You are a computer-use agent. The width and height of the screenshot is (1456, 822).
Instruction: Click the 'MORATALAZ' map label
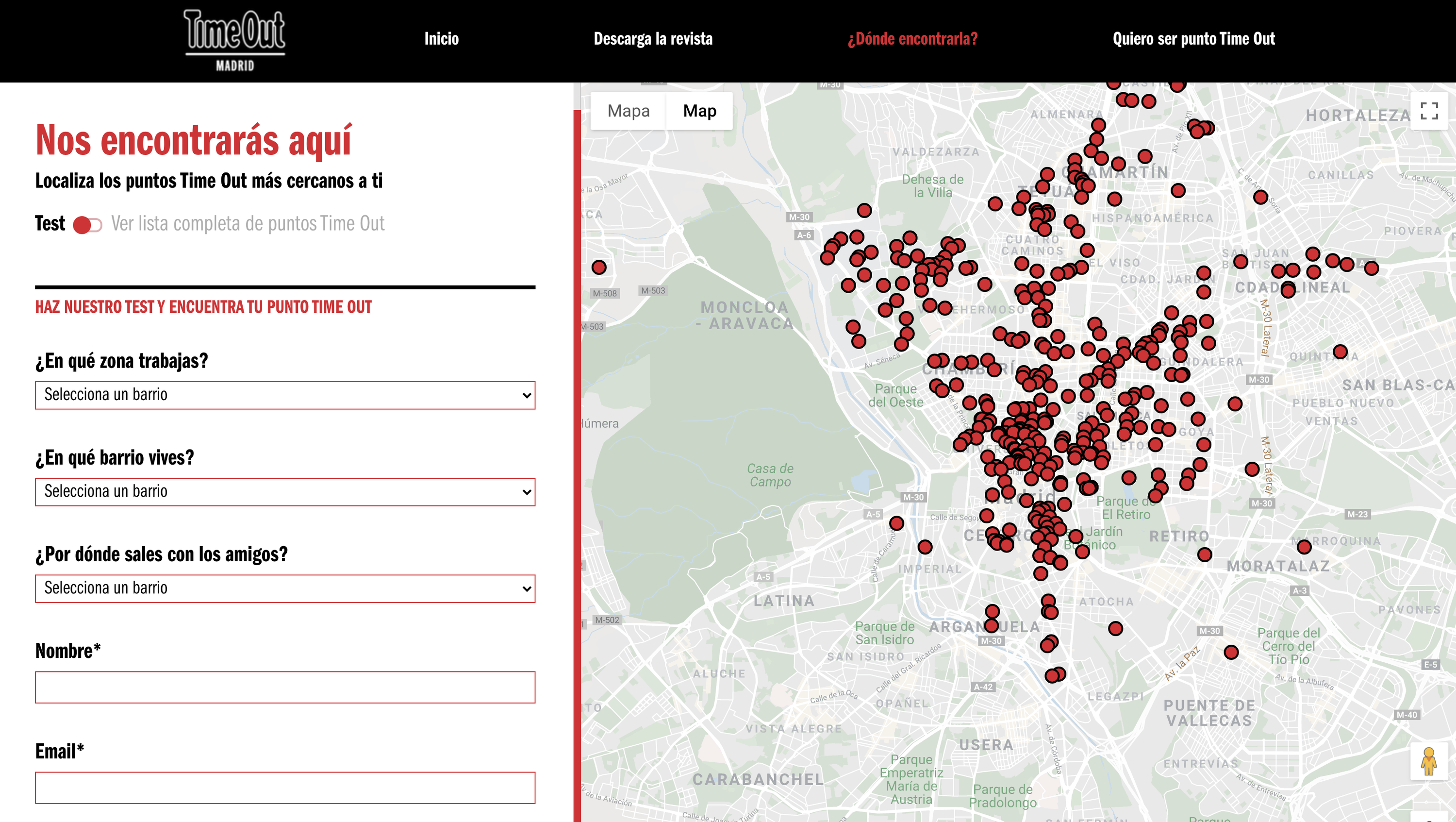click(x=1278, y=566)
